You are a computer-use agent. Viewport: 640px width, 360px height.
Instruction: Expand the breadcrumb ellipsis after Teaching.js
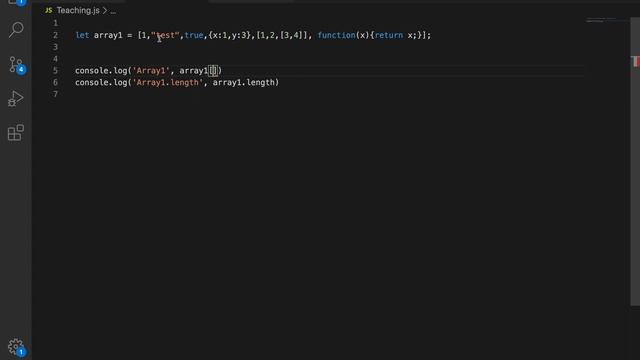coord(113,11)
